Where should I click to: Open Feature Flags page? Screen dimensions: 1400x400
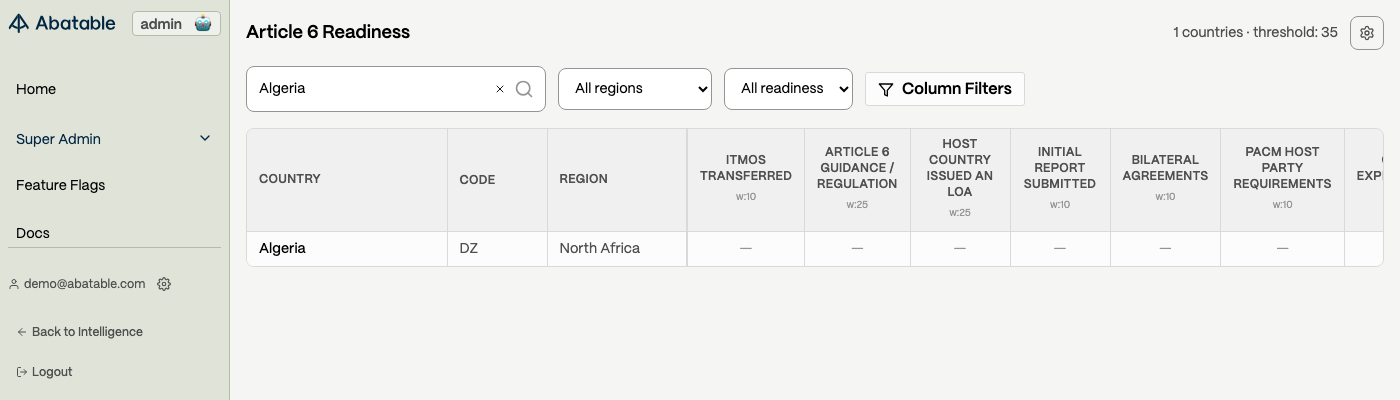coord(60,185)
